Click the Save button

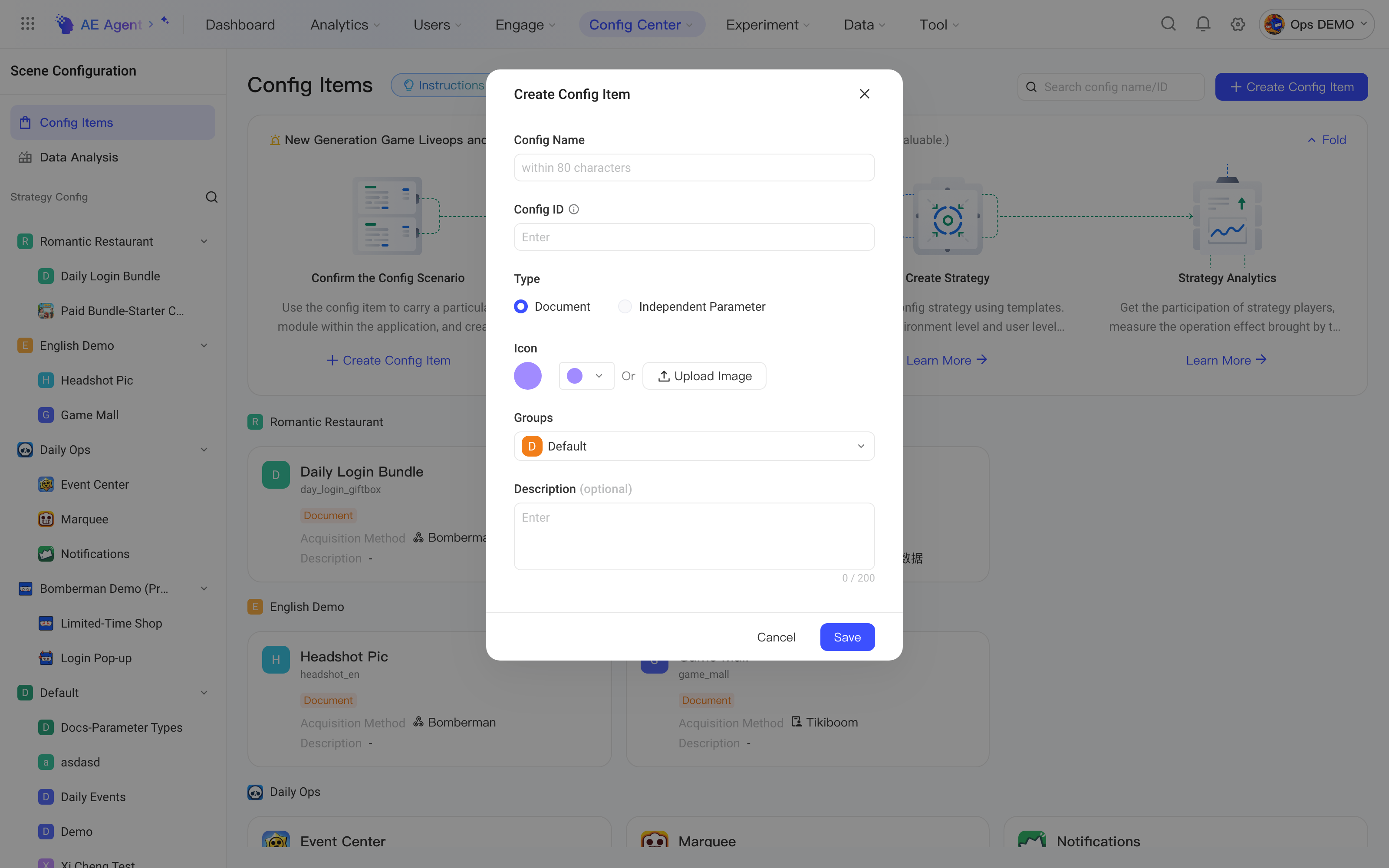[x=847, y=637]
